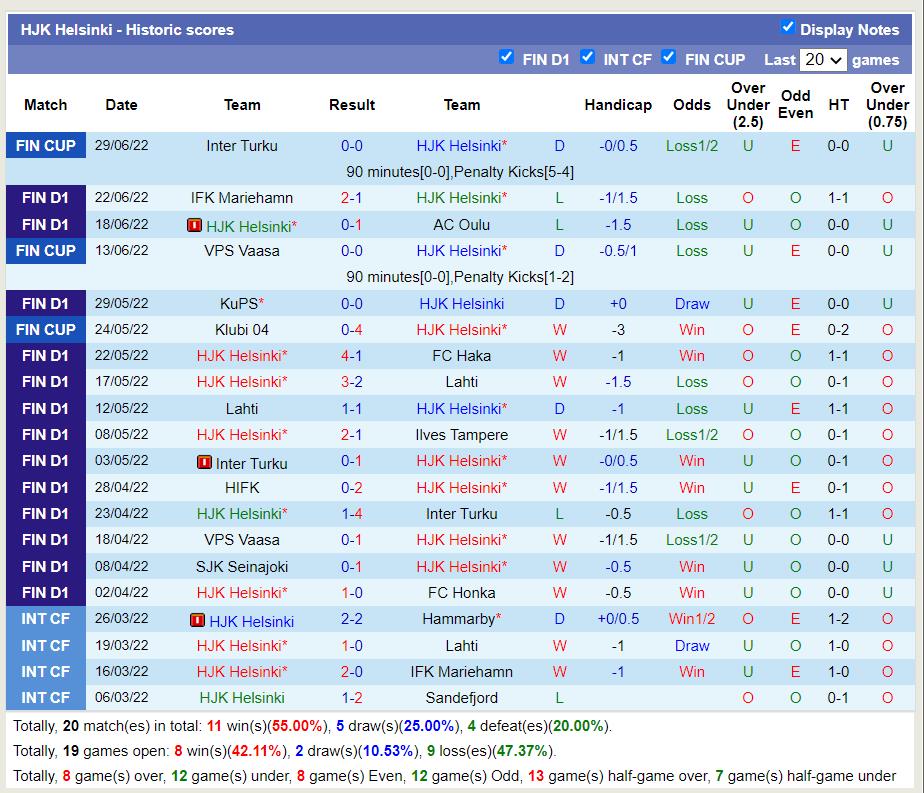Click red card icon beside HJK Helsinki on 18/06/22
Screen dimensions: 924x793
[x=194, y=226]
